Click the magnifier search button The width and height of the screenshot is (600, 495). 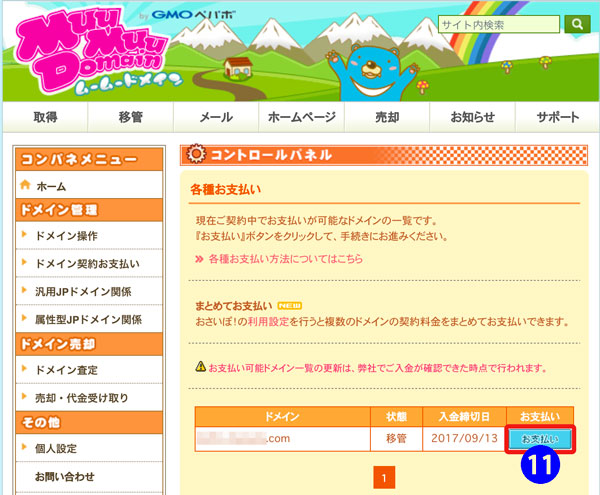[x=577, y=24]
